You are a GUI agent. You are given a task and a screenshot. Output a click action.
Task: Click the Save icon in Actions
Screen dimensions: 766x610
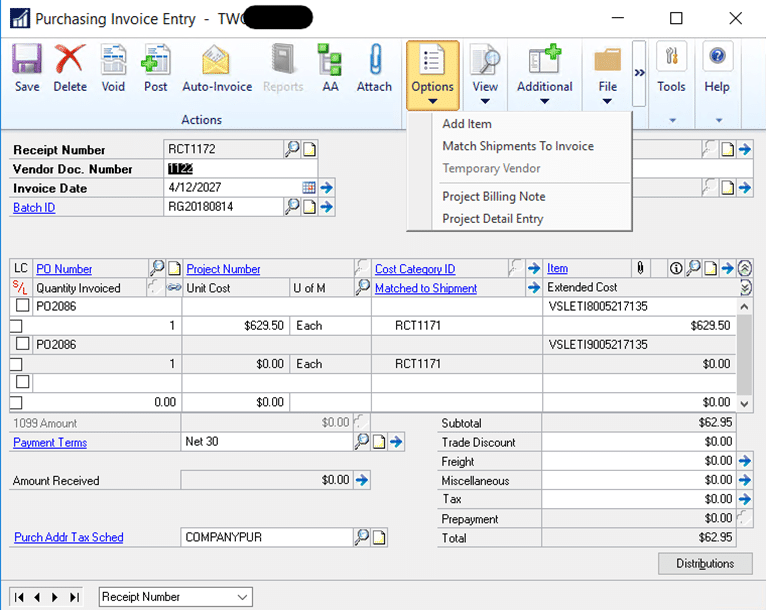click(27, 60)
